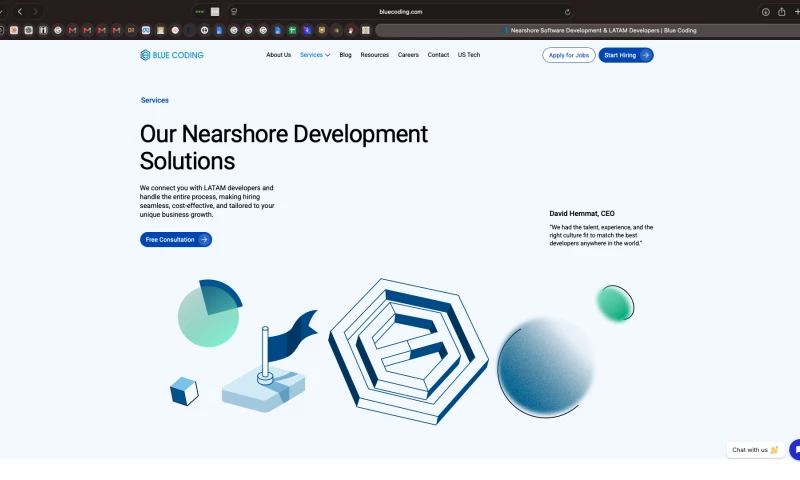Open the Share menu icon
Screen dimensions: 800x480
pyautogui.click(x=781, y=12)
